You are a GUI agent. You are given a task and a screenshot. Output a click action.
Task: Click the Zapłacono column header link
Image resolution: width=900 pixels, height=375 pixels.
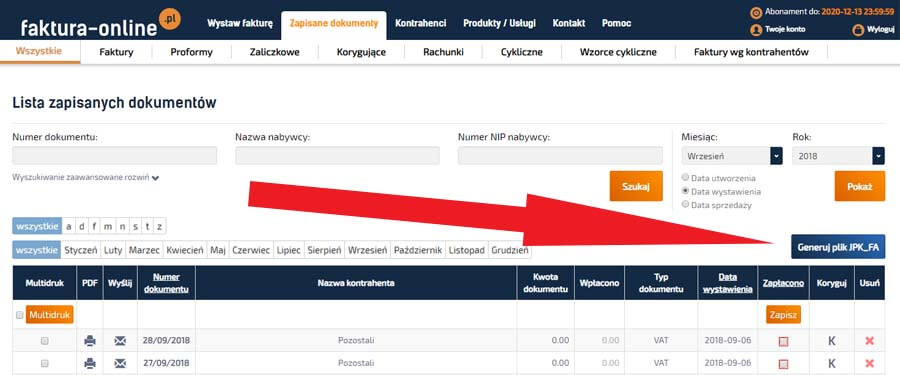783,283
